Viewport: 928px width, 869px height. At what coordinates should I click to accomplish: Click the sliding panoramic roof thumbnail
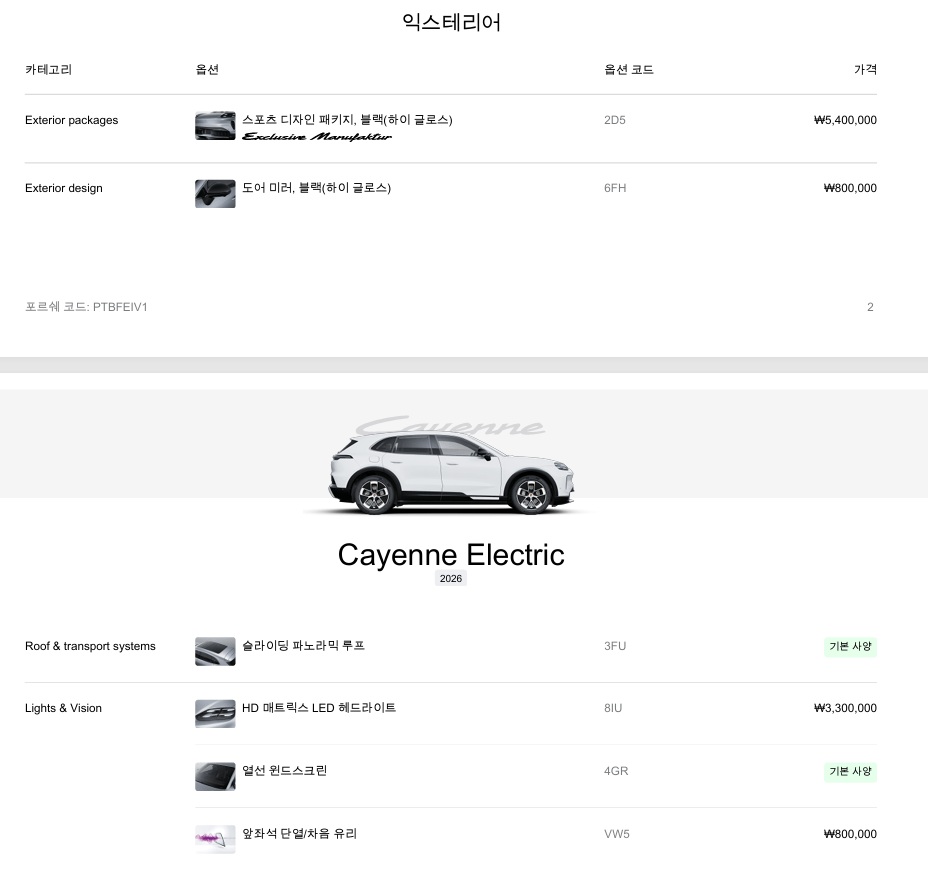(x=215, y=651)
